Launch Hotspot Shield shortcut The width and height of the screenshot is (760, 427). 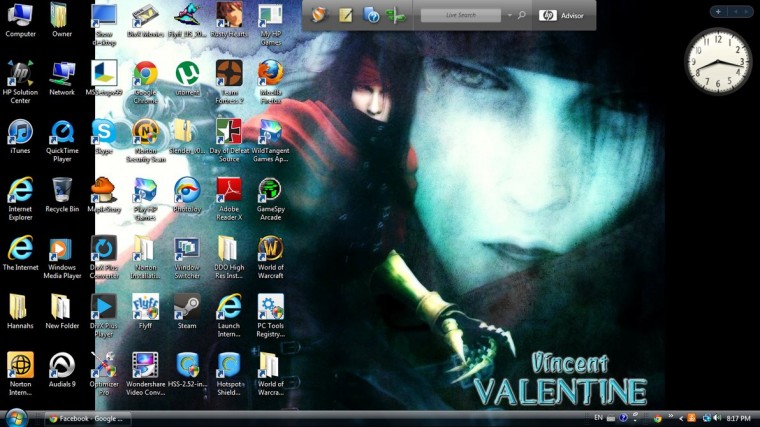pyautogui.click(x=229, y=373)
